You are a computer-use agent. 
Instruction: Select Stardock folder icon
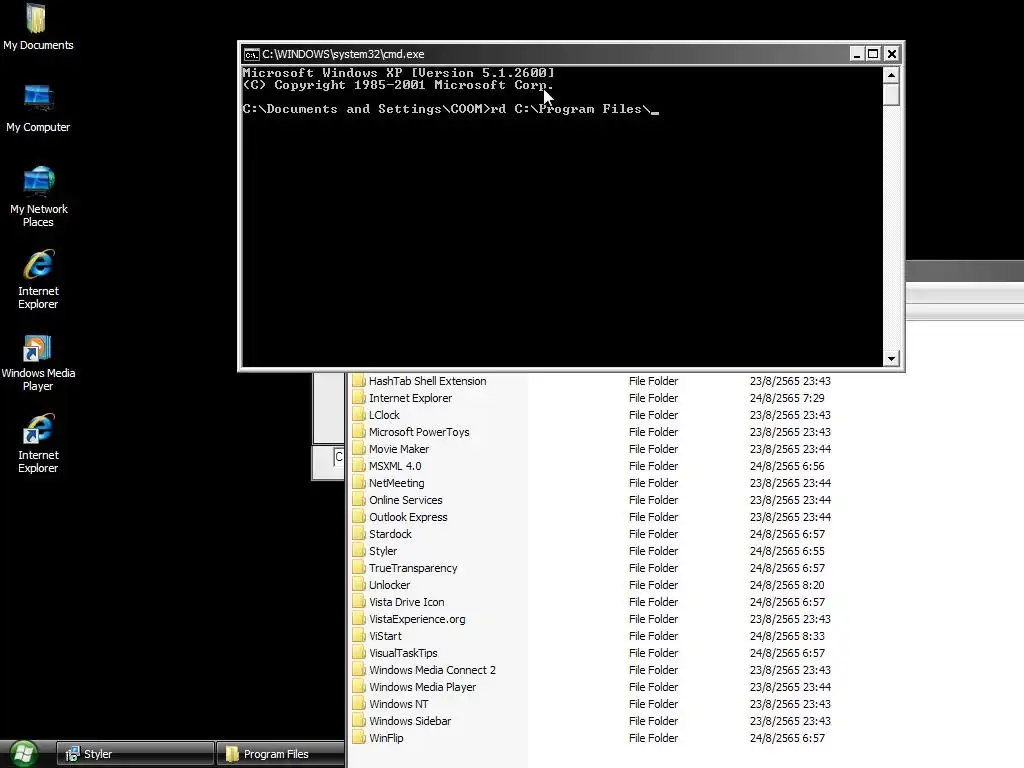pos(359,534)
